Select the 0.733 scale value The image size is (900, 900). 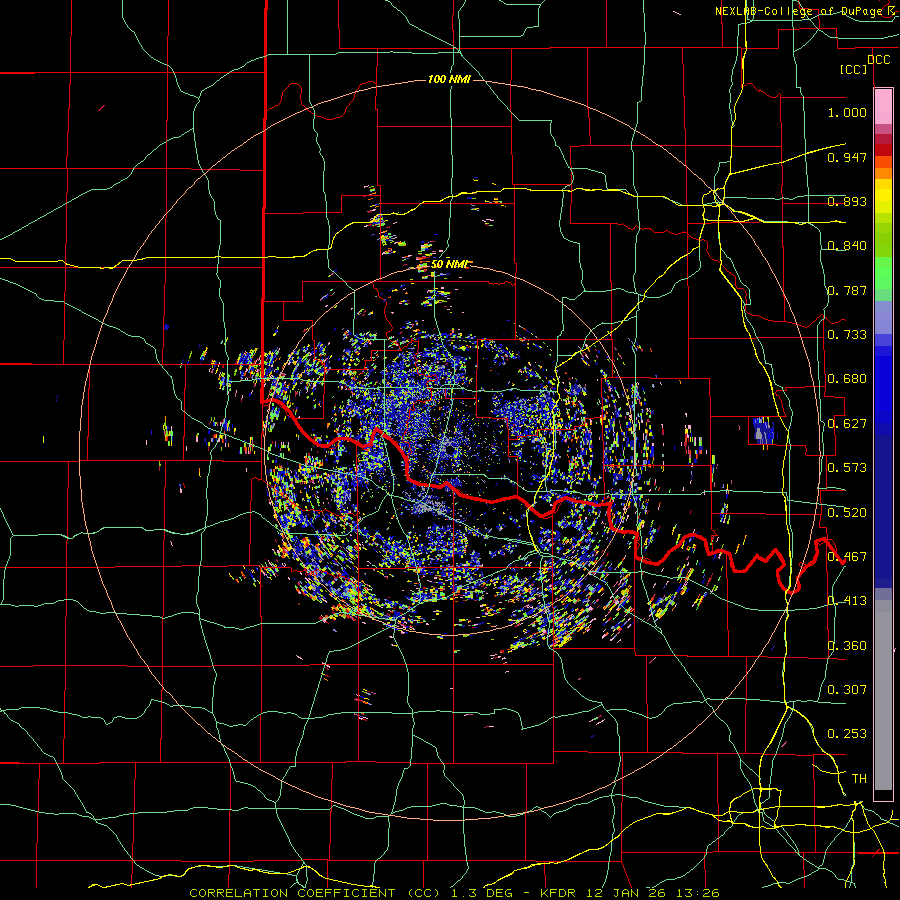tap(847, 335)
